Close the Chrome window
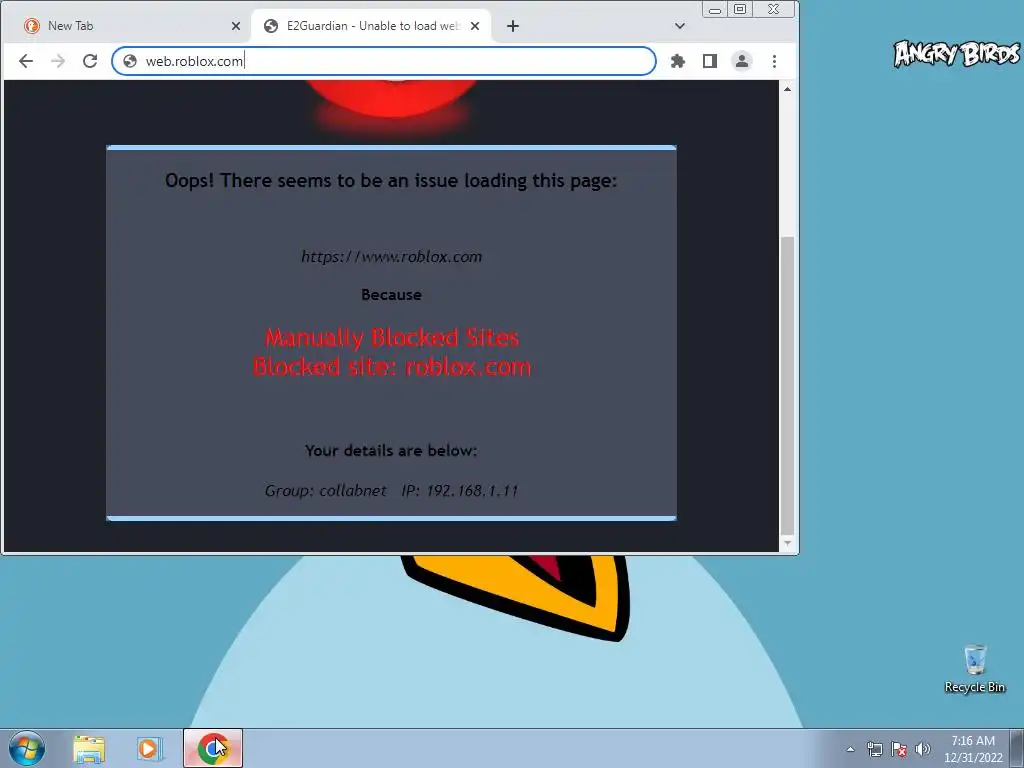This screenshot has height=768, width=1024. (x=774, y=9)
